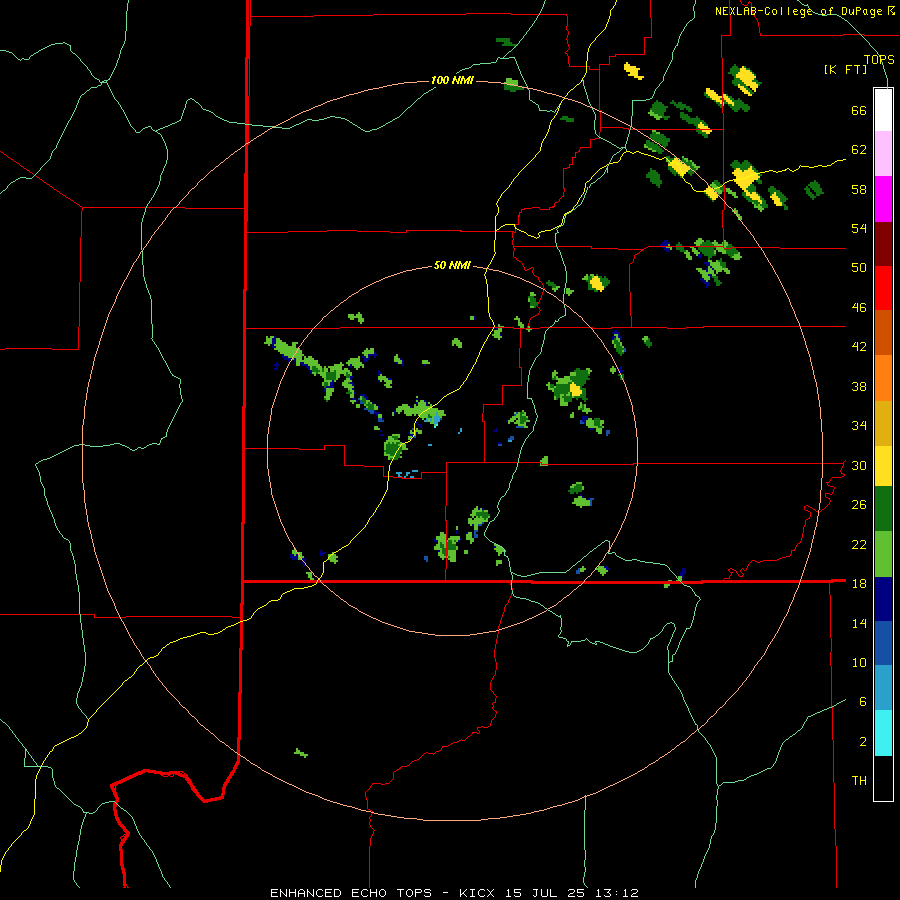Click the Enhanced Echo Tops KICX caption

coord(454,893)
